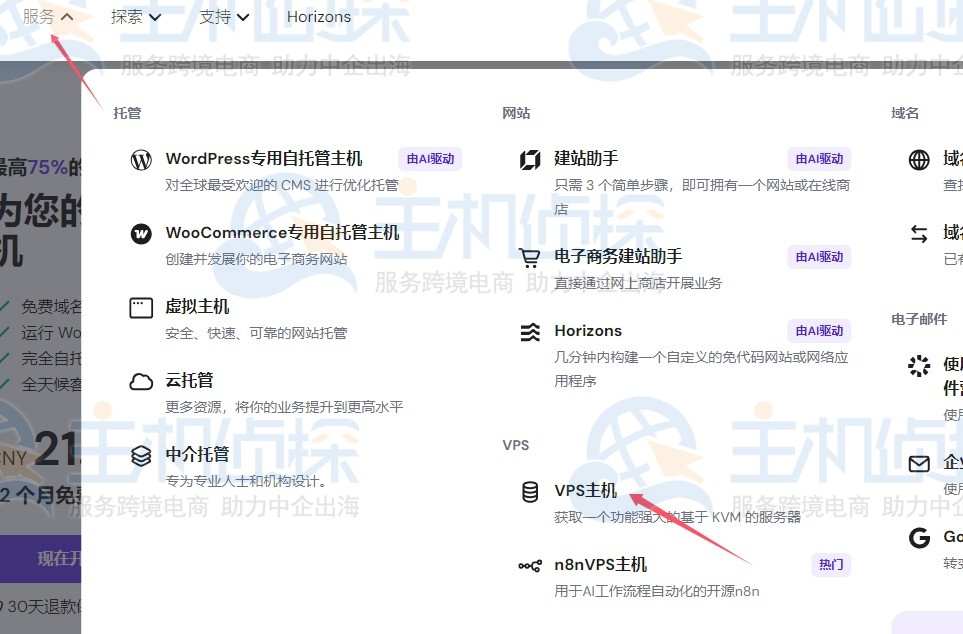Click the domain globe icon
The image size is (963, 634).
click(x=919, y=160)
